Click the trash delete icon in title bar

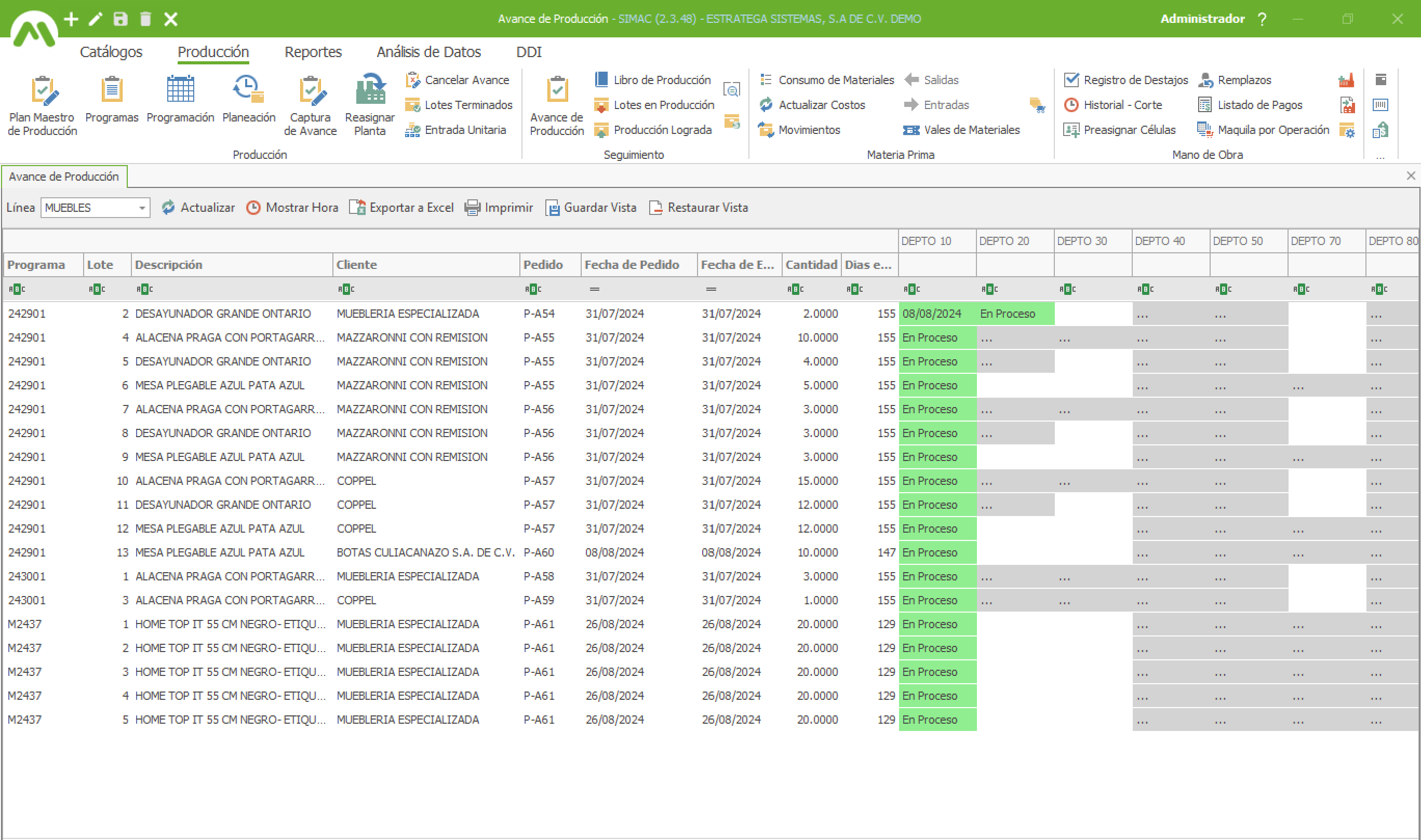[x=145, y=19]
